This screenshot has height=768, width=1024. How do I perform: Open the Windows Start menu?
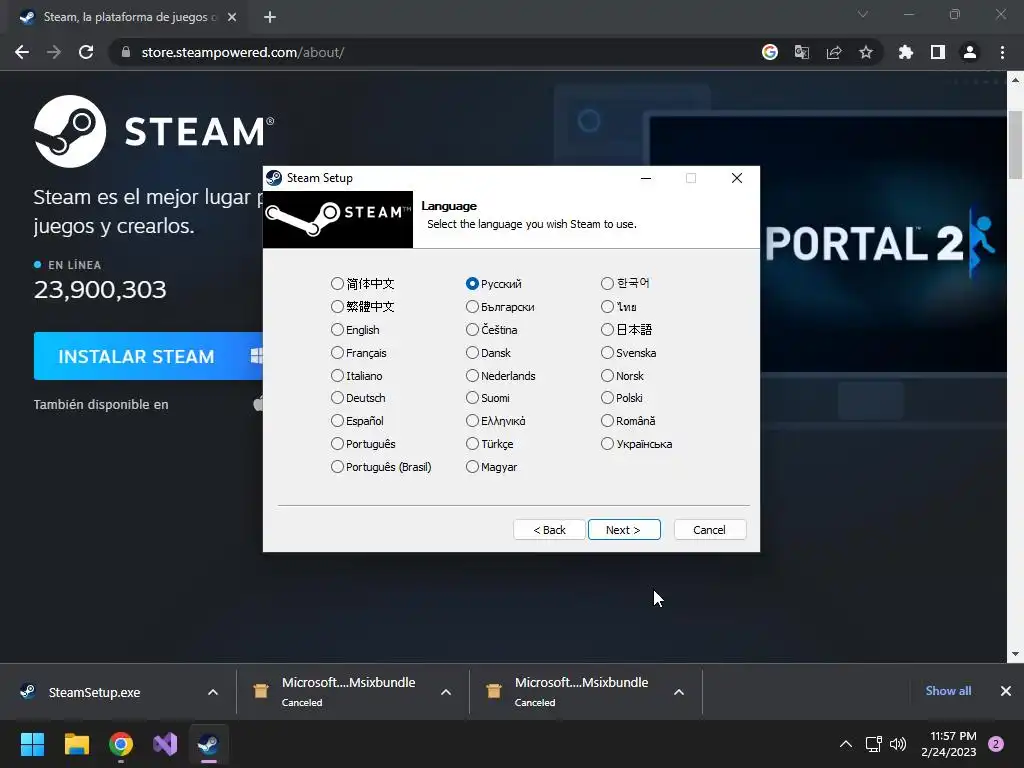click(x=32, y=744)
